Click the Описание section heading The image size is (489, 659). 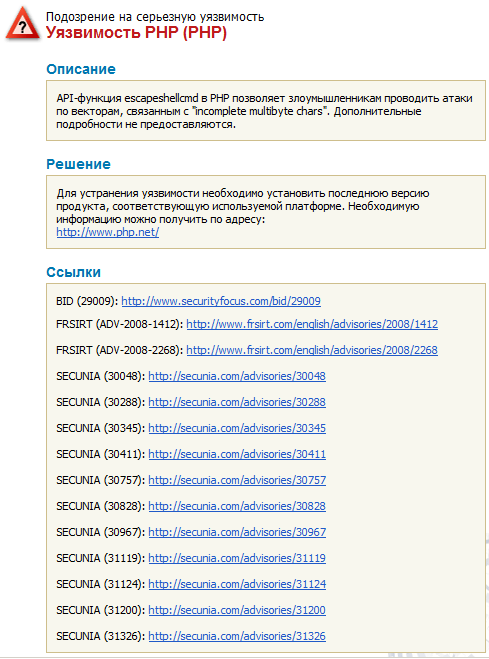click(x=81, y=69)
